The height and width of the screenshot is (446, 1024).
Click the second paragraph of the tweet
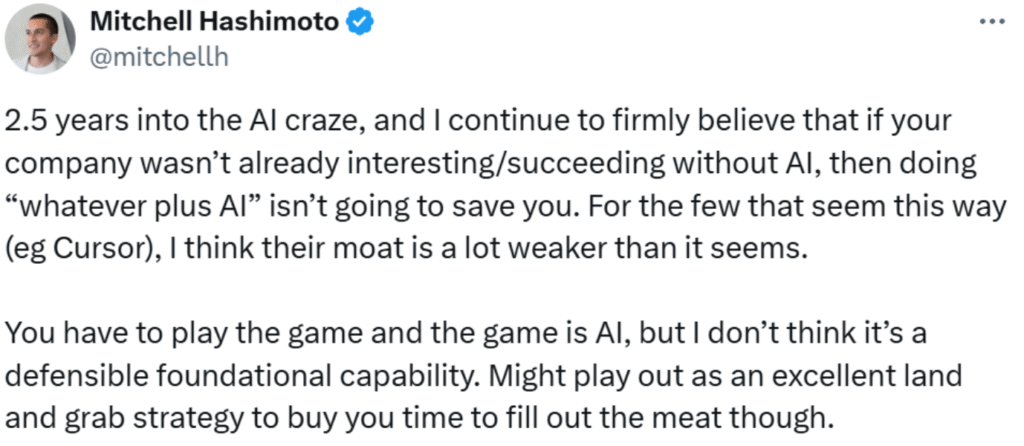pyautogui.click(x=480, y=371)
